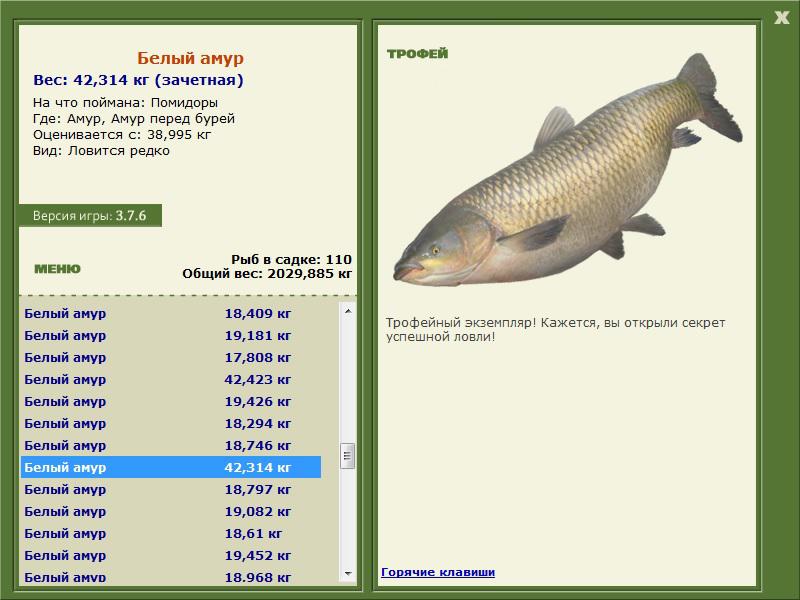800x600 pixels.
Task: Open the МЕНЮ button
Action: (57, 269)
